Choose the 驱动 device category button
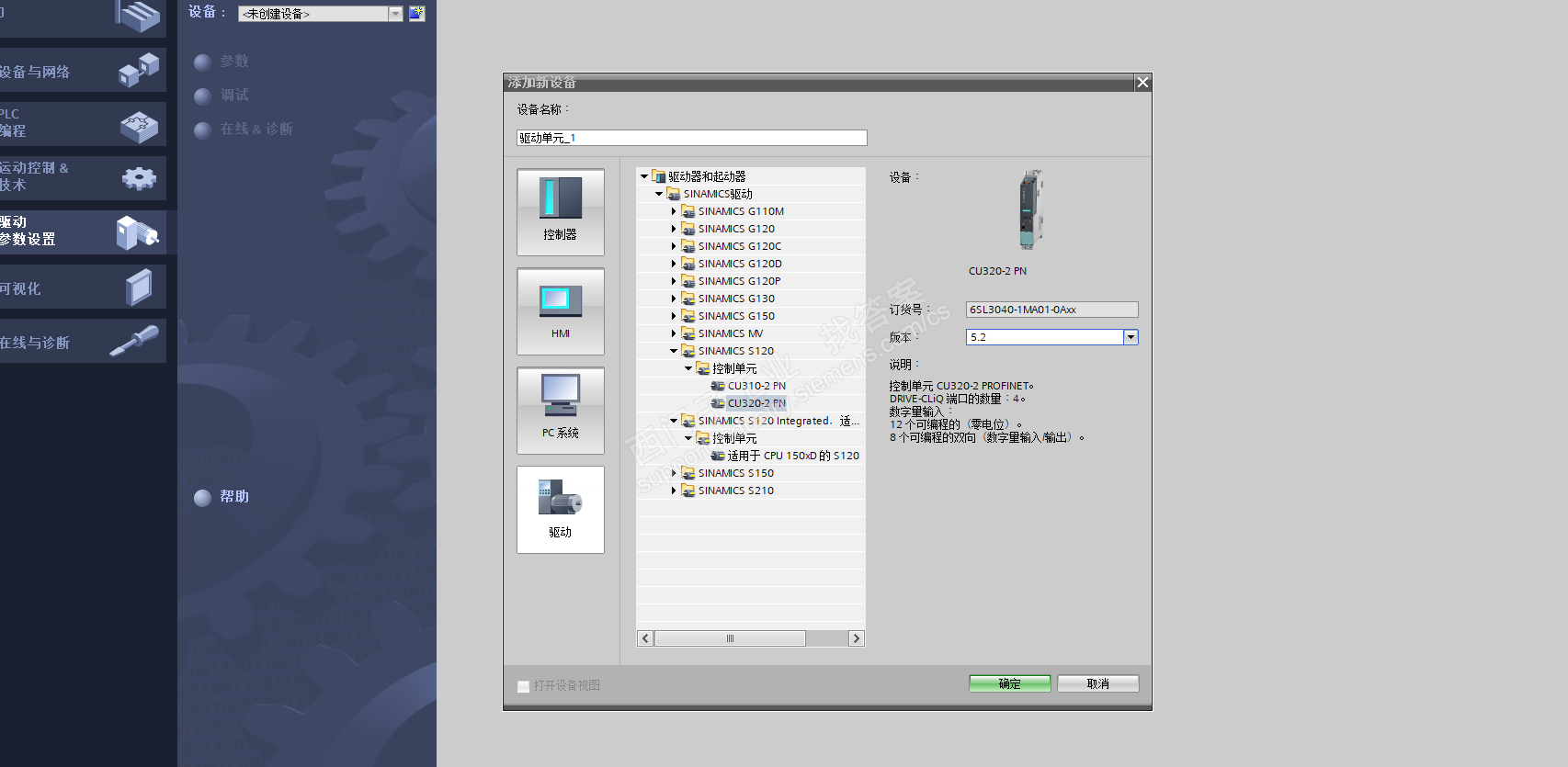The image size is (1568, 767). tap(561, 510)
